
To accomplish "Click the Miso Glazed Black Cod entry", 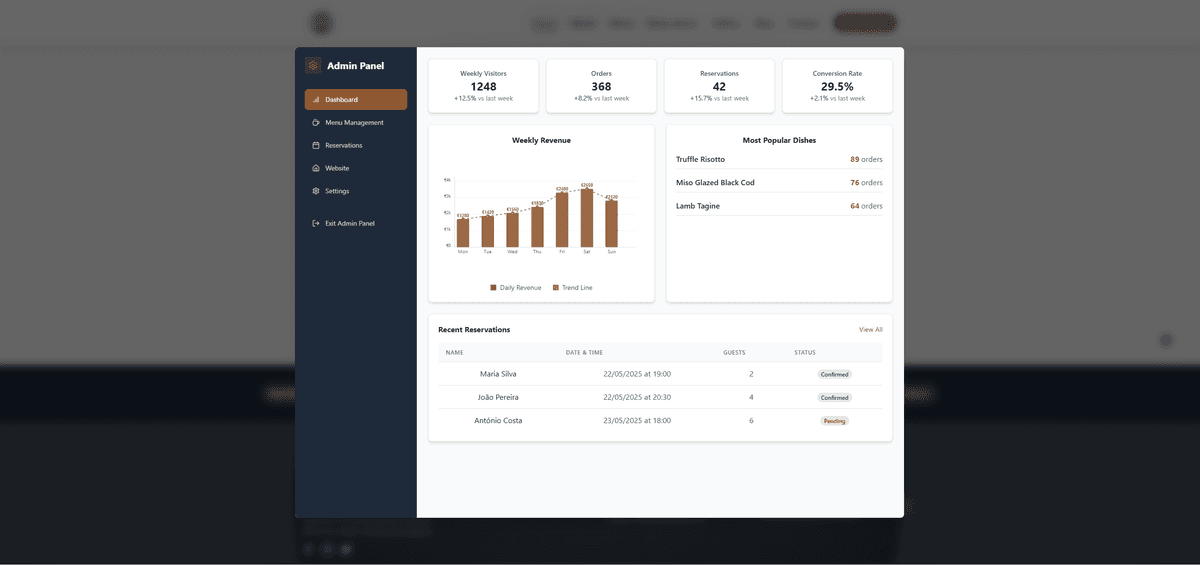I will [x=779, y=183].
